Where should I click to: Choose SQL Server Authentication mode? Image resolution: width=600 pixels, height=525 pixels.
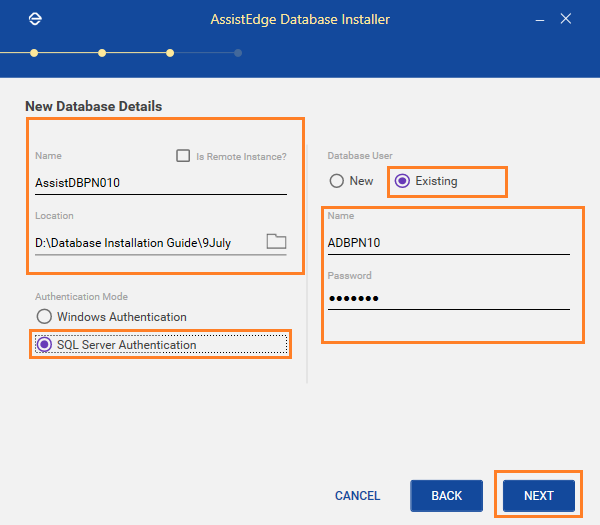point(44,344)
